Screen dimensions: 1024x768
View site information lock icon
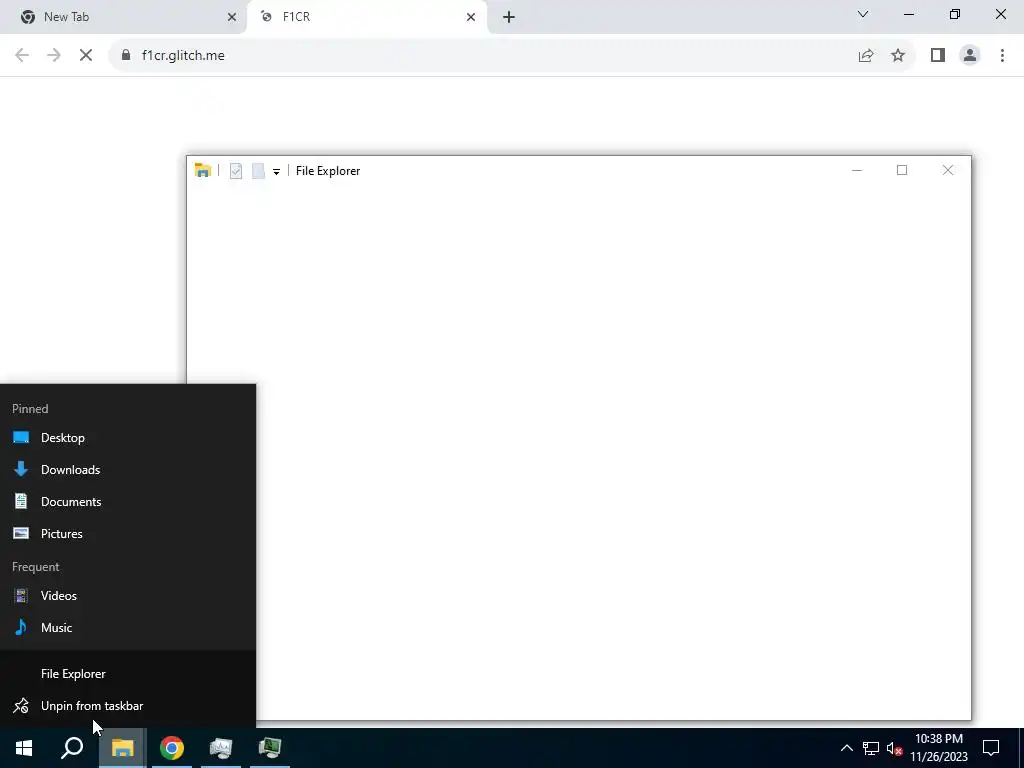[x=126, y=56]
